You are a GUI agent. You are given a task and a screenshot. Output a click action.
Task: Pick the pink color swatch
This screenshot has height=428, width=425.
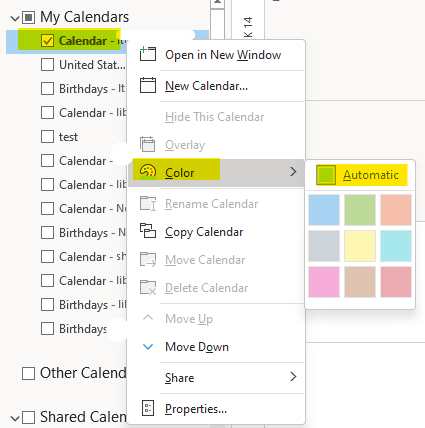(324, 282)
